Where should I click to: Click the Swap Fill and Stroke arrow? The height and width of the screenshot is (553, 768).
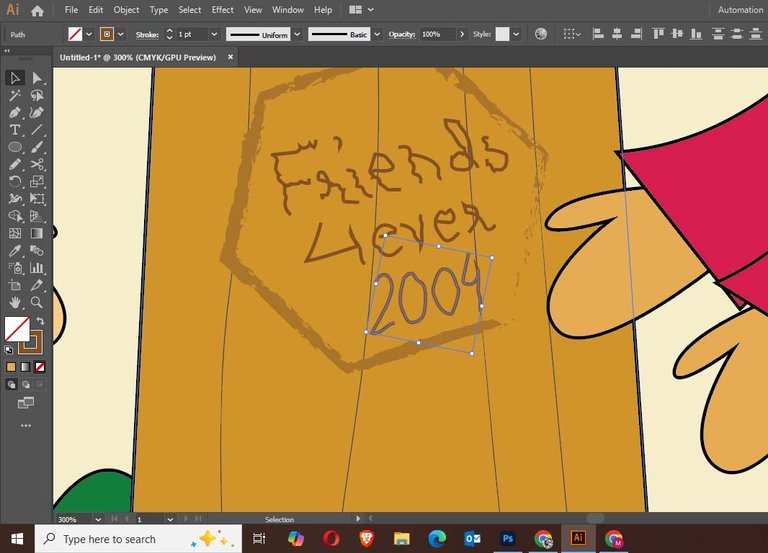coord(41,321)
